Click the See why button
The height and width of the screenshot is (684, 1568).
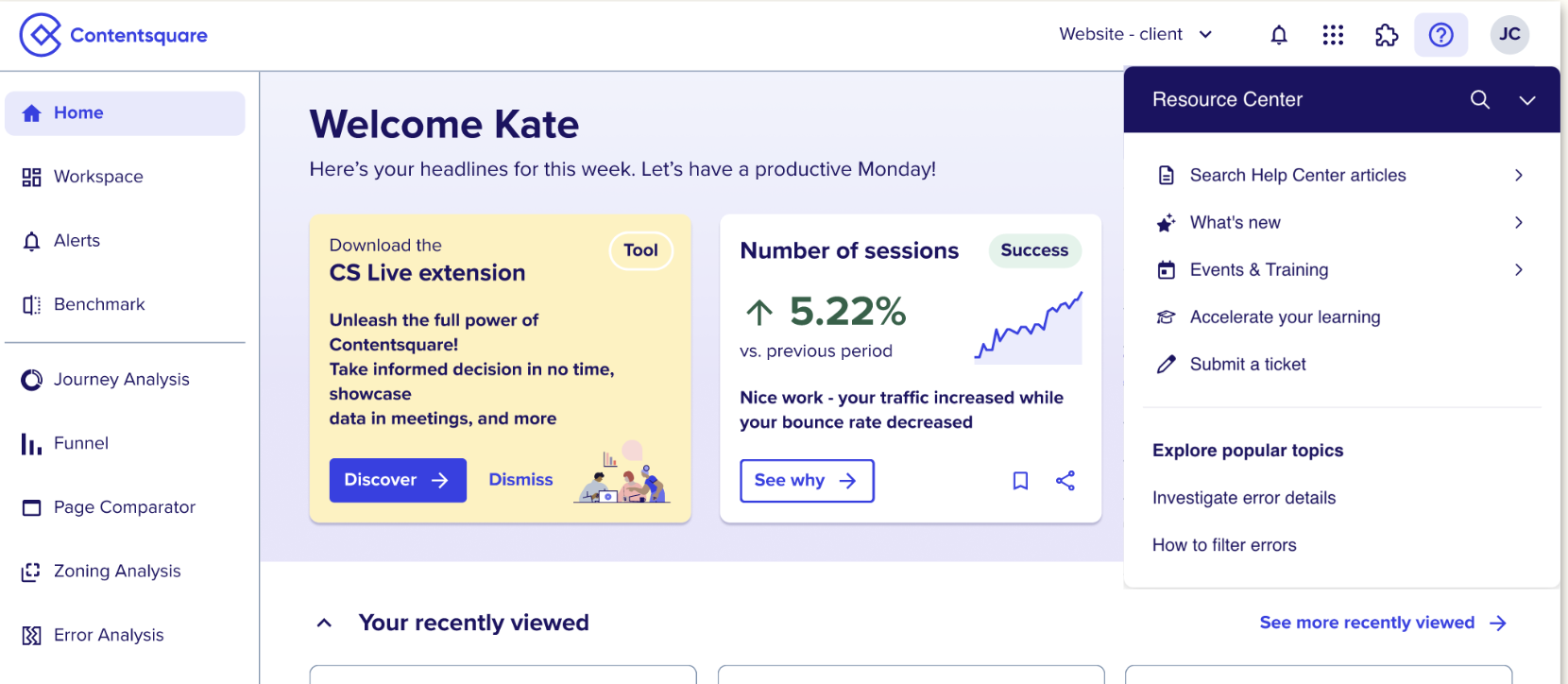point(807,481)
